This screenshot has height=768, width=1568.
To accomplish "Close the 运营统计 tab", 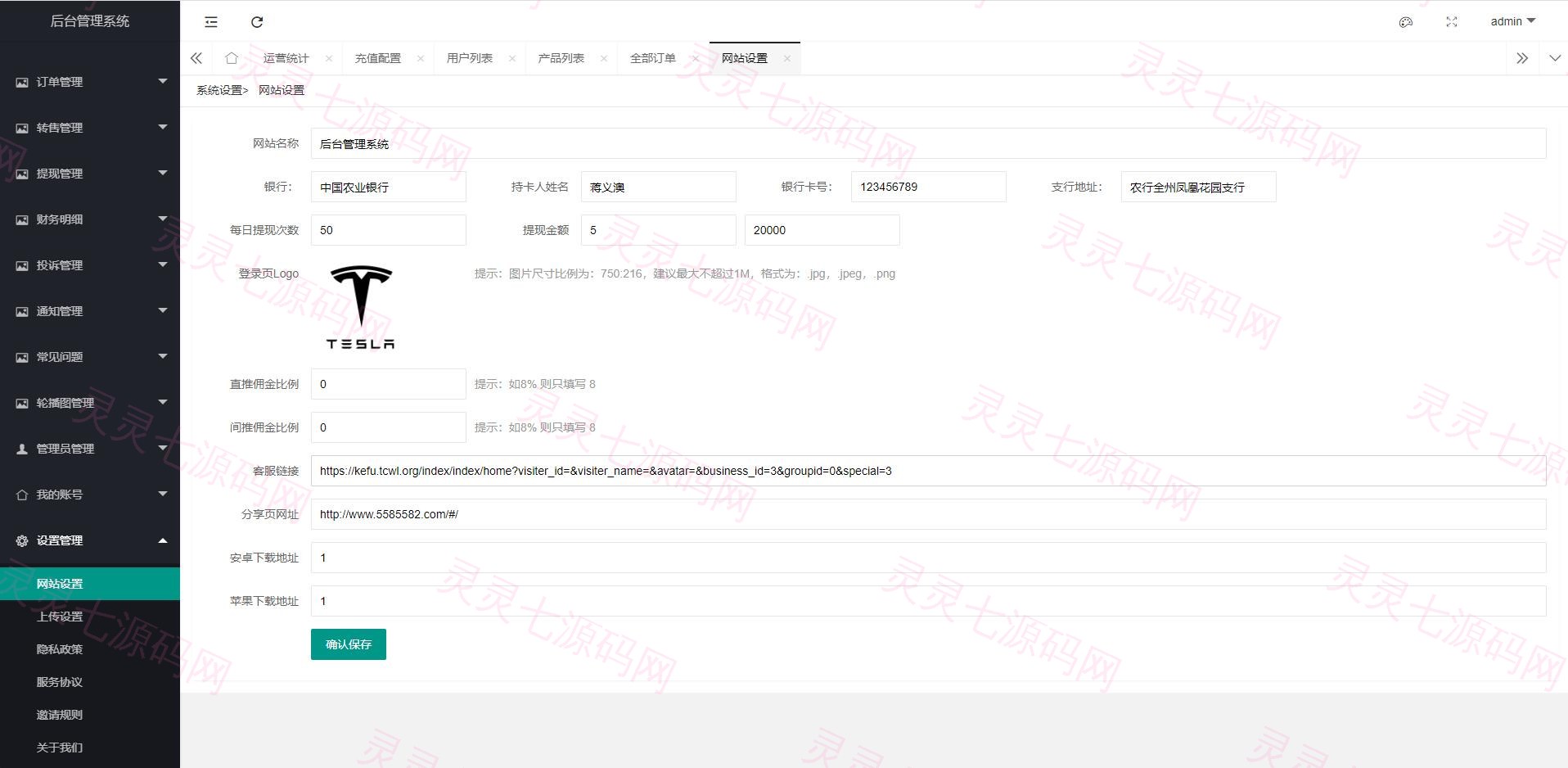I will (x=329, y=58).
